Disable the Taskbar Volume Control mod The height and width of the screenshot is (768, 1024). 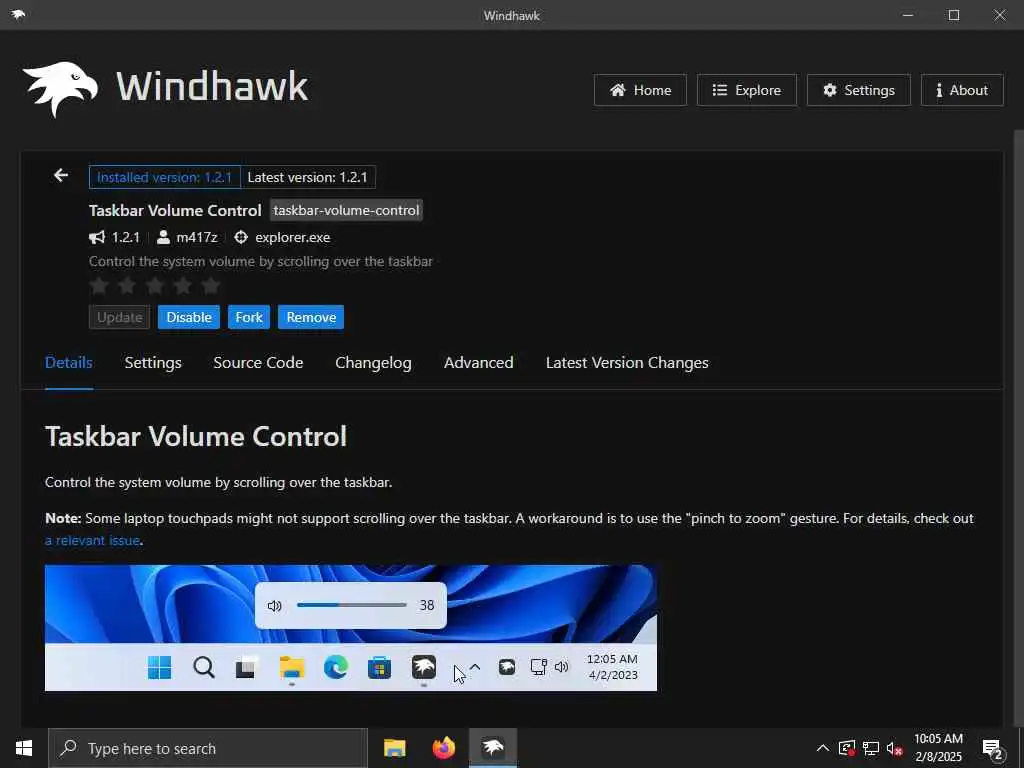[x=189, y=317]
